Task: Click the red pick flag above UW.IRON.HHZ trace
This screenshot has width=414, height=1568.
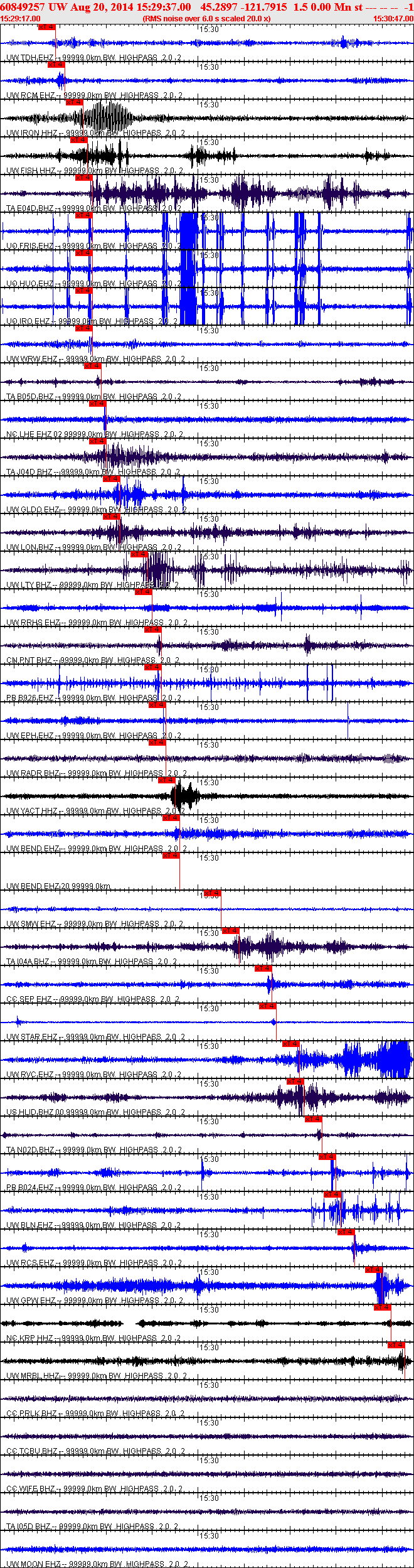Action: click(x=74, y=102)
